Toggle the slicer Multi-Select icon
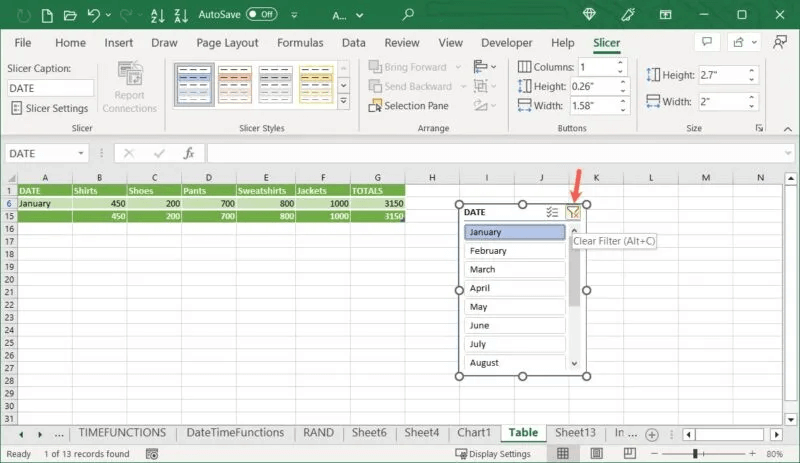 [552, 212]
